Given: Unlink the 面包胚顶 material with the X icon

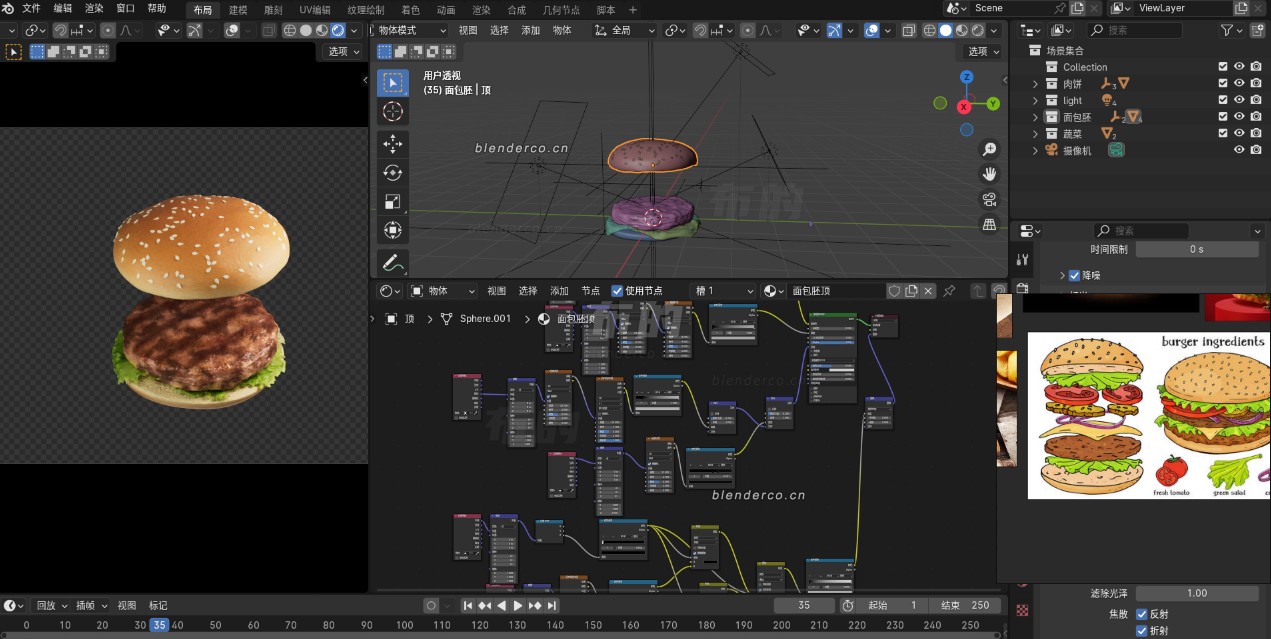Looking at the screenshot, I should 928,291.
